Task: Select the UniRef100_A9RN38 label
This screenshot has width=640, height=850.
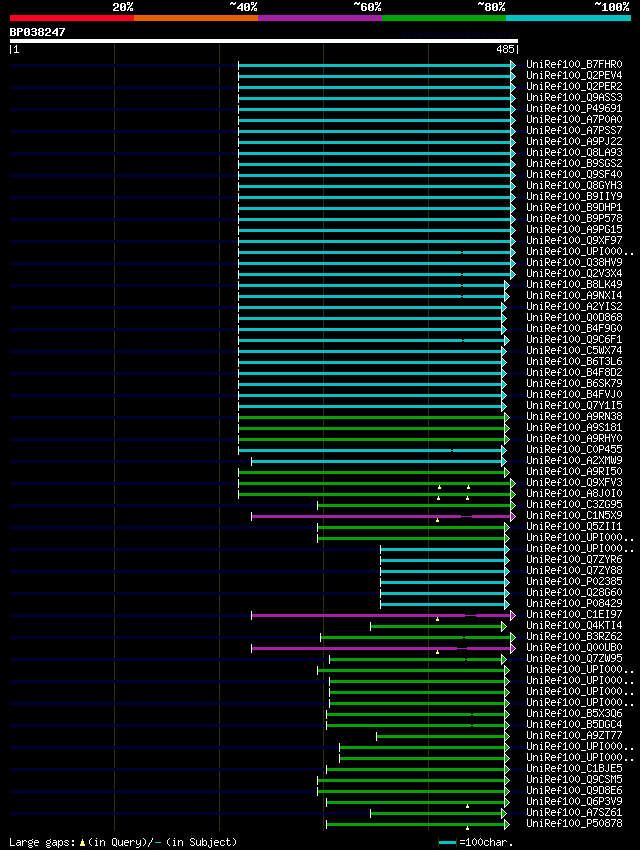Action: pyautogui.click(x=574, y=416)
